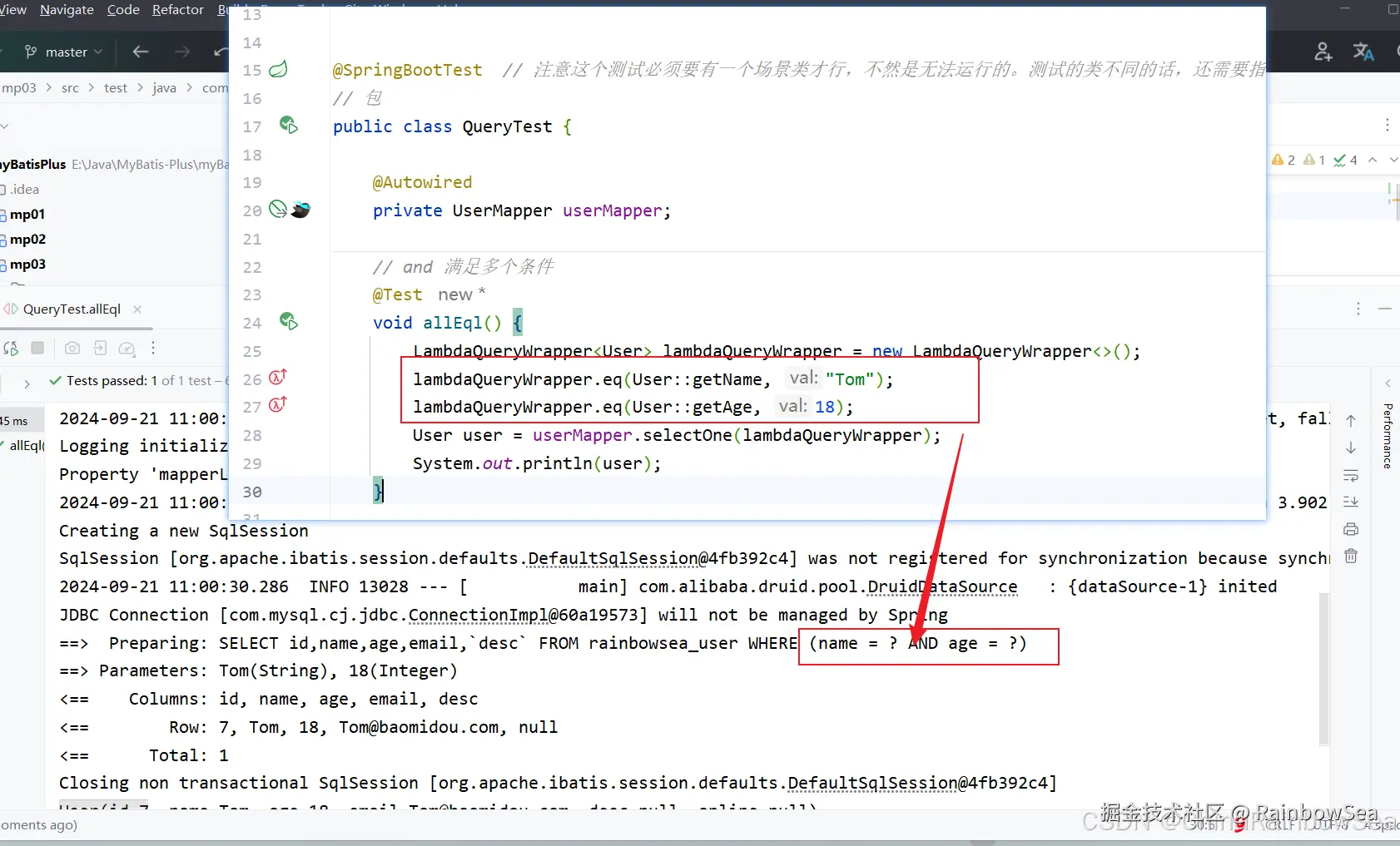
Task: Click the typos count indicator showing 4
Action: [x=1345, y=160]
